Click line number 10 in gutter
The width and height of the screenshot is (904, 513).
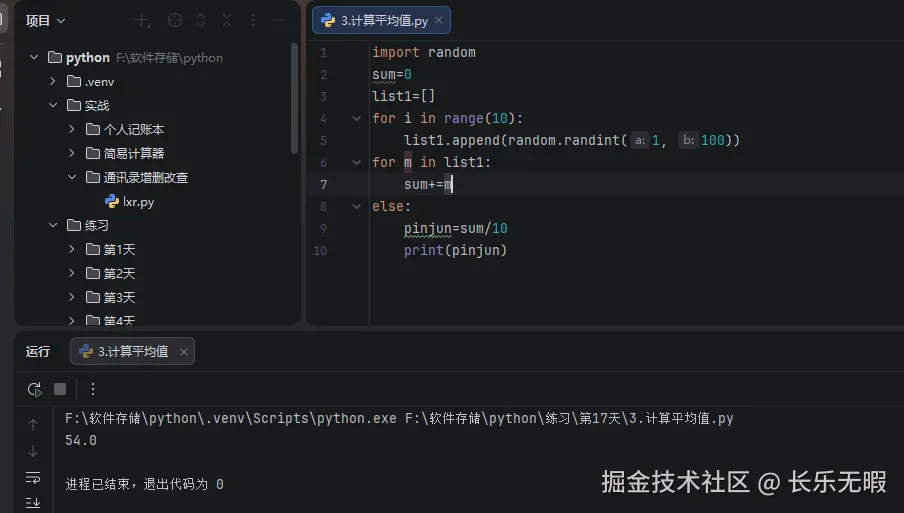point(320,251)
